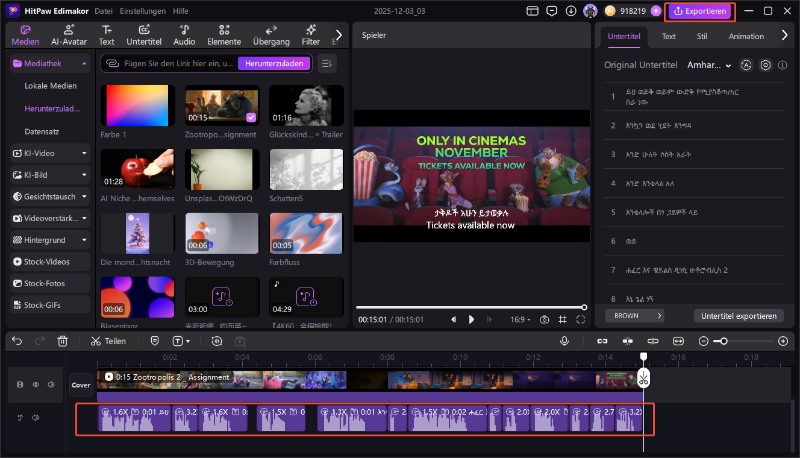Toggle checkmark on Zootropolis clip thumbnail
Screen dimensions: 800x458
coord(250,118)
